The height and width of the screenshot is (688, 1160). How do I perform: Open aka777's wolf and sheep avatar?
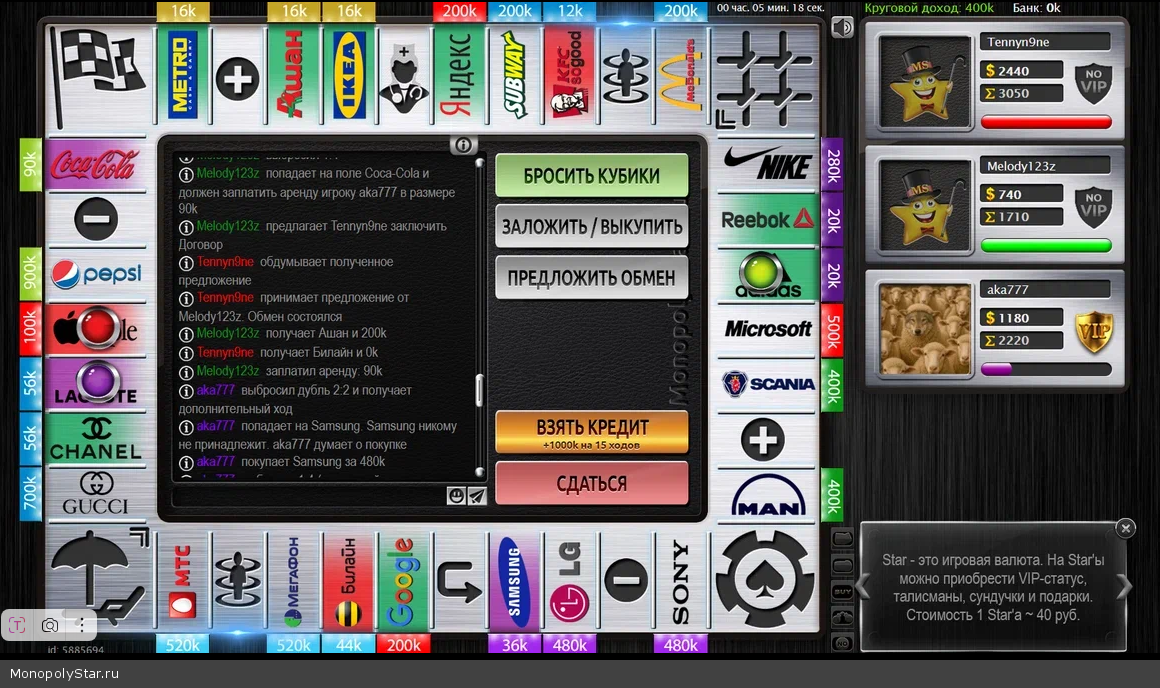(x=924, y=330)
